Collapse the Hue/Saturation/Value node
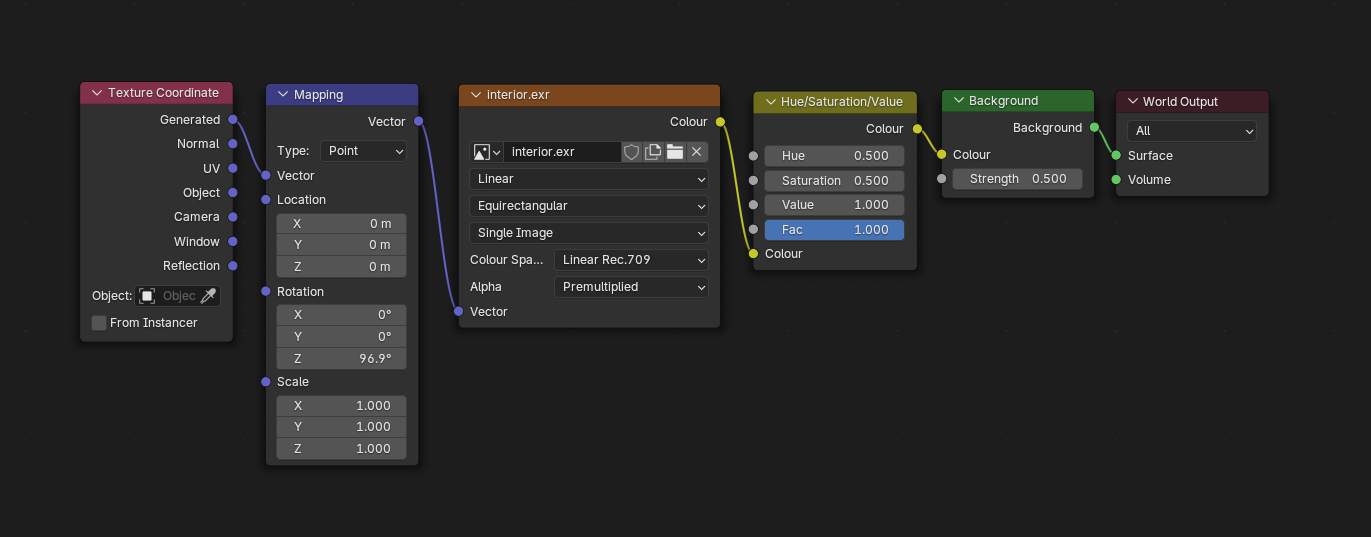This screenshot has width=1371, height=537. [770, 101]
